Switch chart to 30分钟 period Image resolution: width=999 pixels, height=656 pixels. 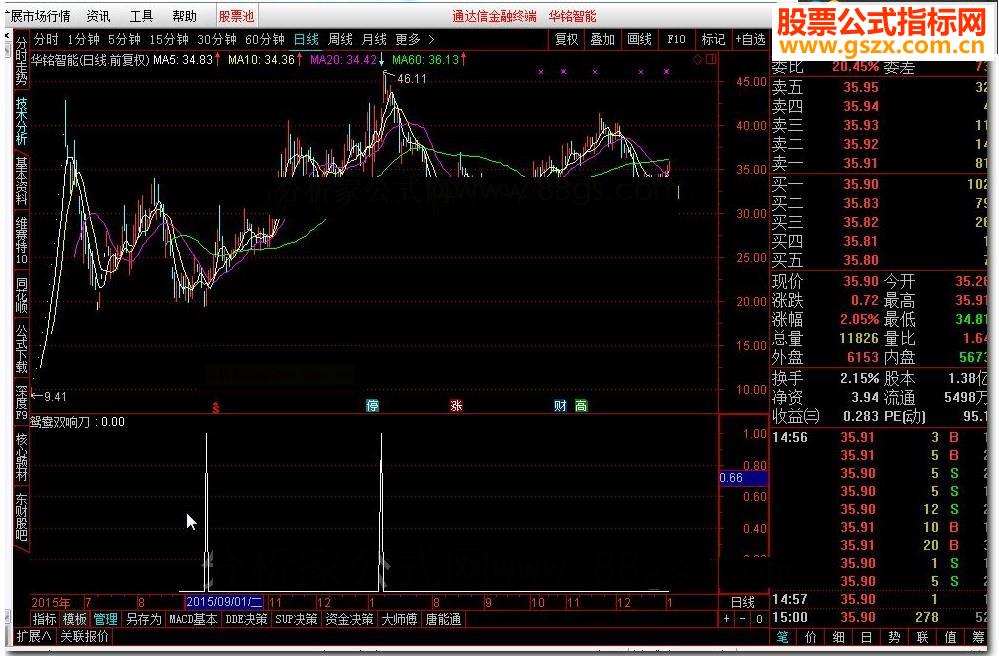[x=217, y=39]
